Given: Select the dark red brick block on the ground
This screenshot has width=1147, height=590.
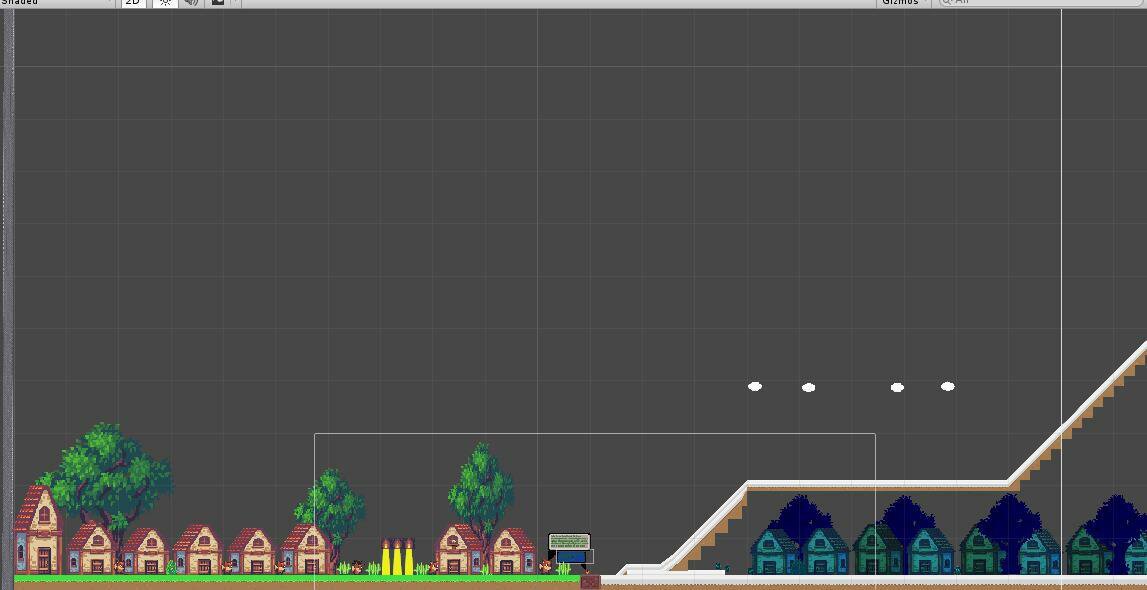Looking at the screenshot, I should (x=590, y=582).
